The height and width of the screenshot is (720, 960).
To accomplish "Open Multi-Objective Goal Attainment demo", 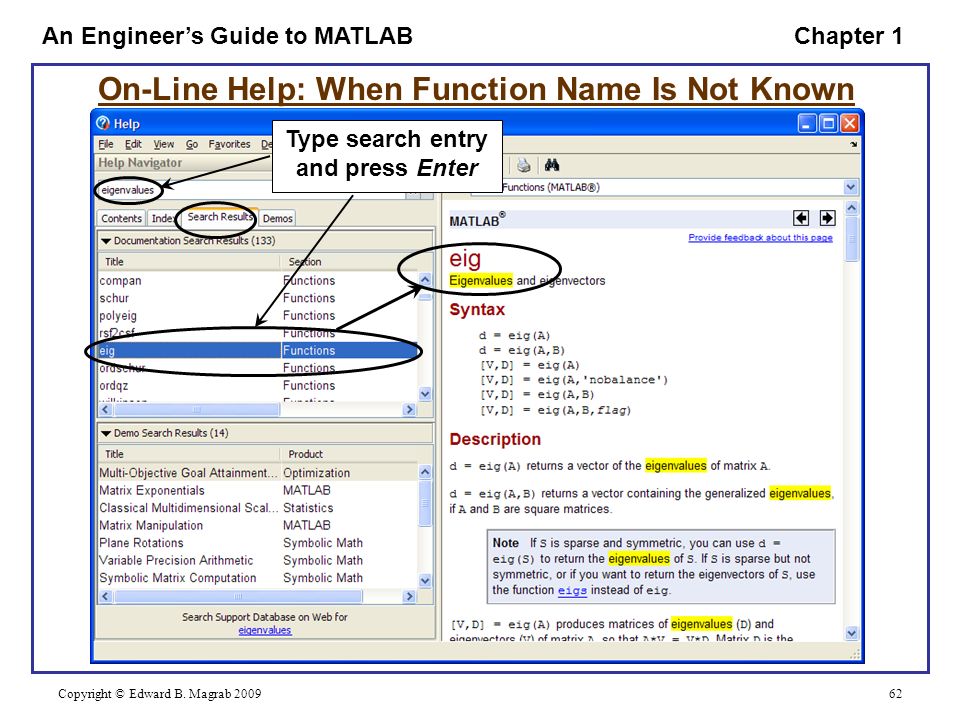I will (257, 473).
